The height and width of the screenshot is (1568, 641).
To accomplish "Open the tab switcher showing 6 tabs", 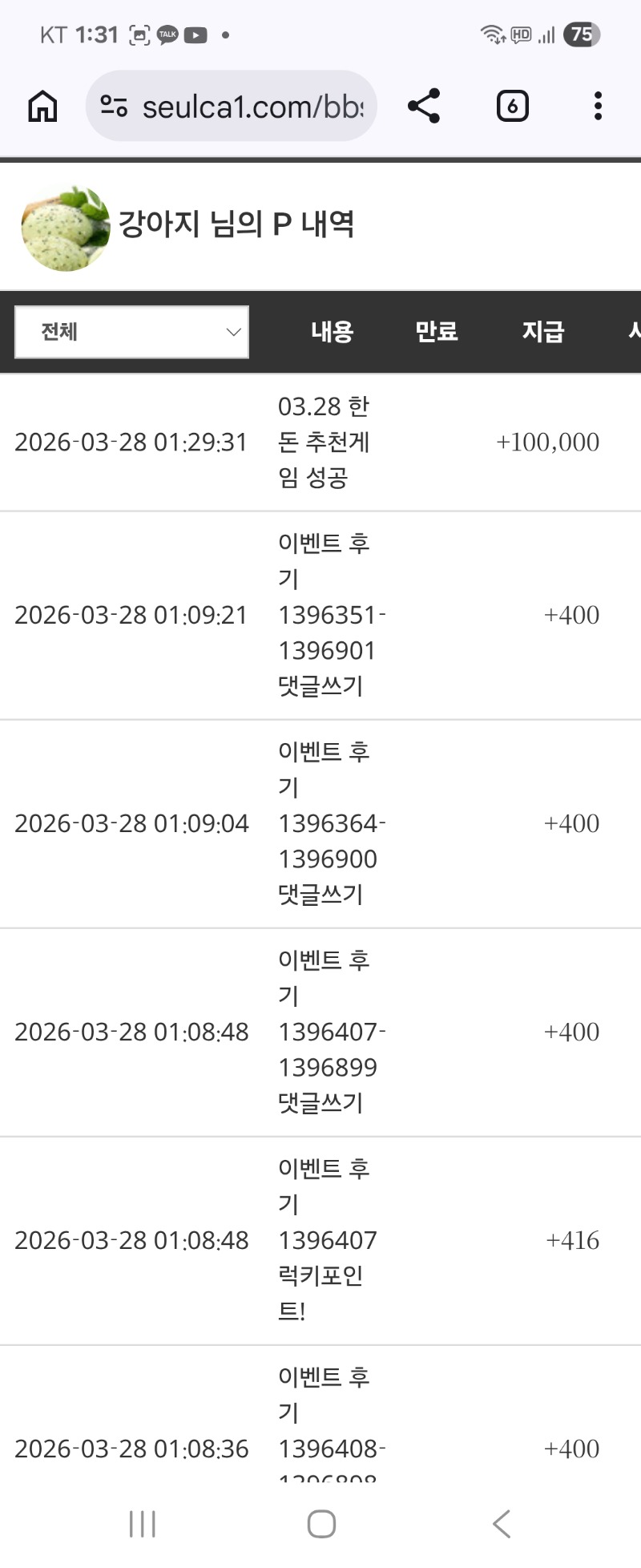I will [512, 106].
